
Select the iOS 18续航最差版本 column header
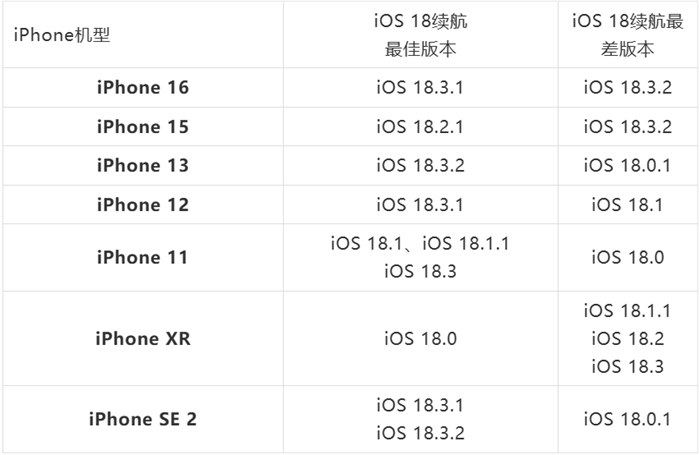(x=628, y=35)
